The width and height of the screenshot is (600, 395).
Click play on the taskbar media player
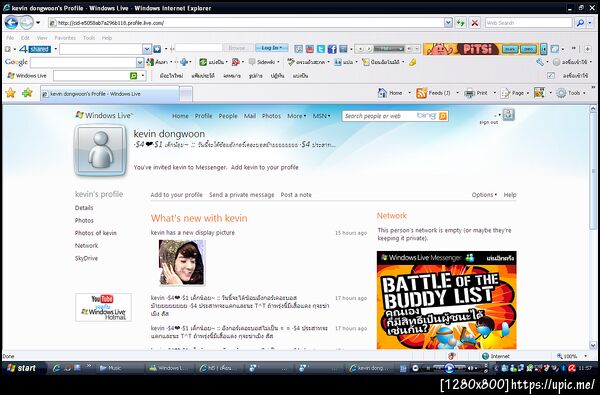[x=449, y=368]
